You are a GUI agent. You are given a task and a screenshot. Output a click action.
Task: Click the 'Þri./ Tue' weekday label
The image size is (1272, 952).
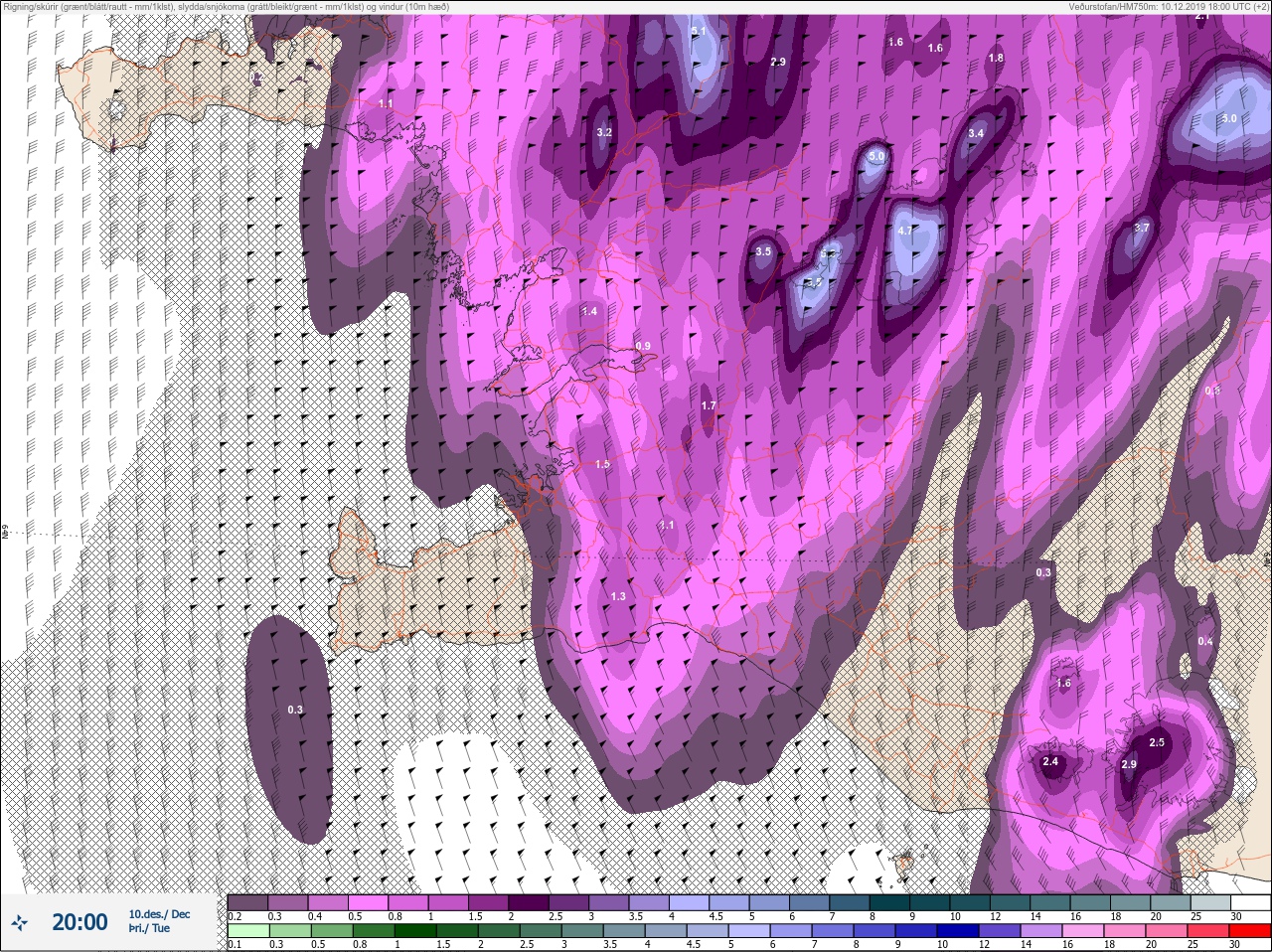pyautogui.click(x=149, y=928)
